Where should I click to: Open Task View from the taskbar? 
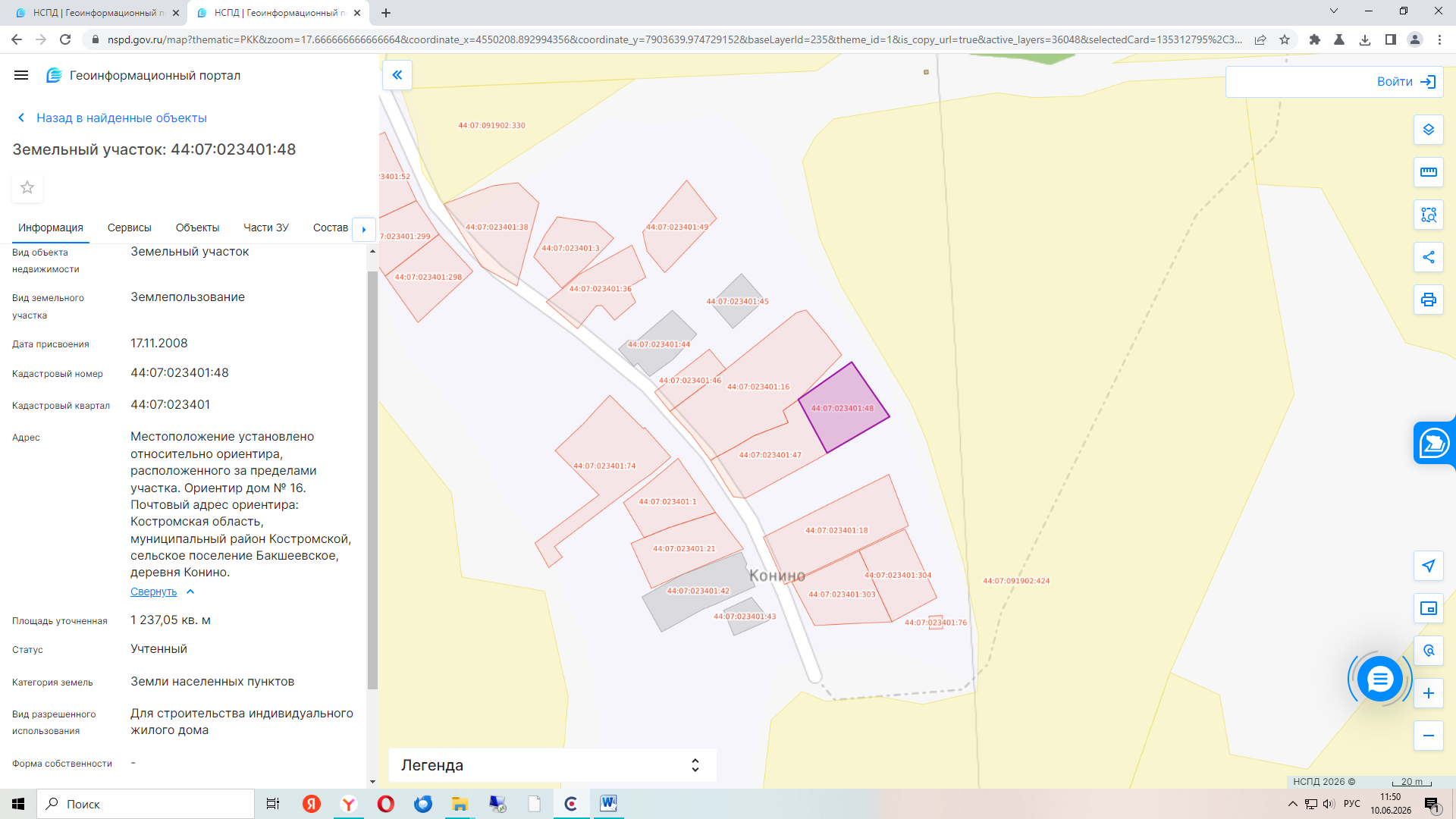(273, 804)
